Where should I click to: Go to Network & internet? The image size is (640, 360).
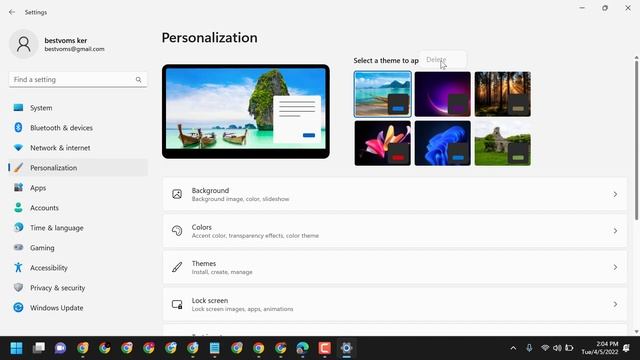tap(78, 148)
